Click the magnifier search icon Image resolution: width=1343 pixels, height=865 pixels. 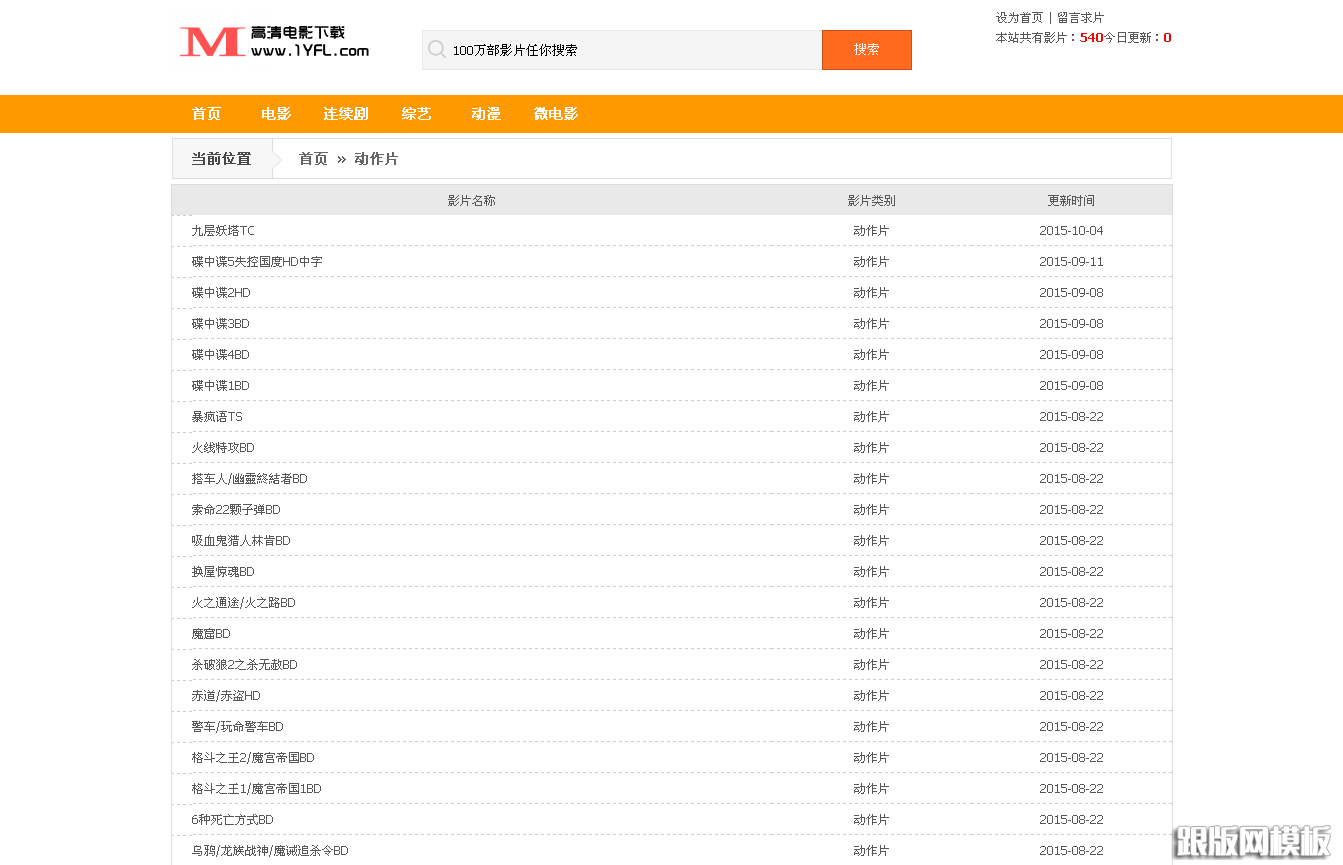pos(437,49)
